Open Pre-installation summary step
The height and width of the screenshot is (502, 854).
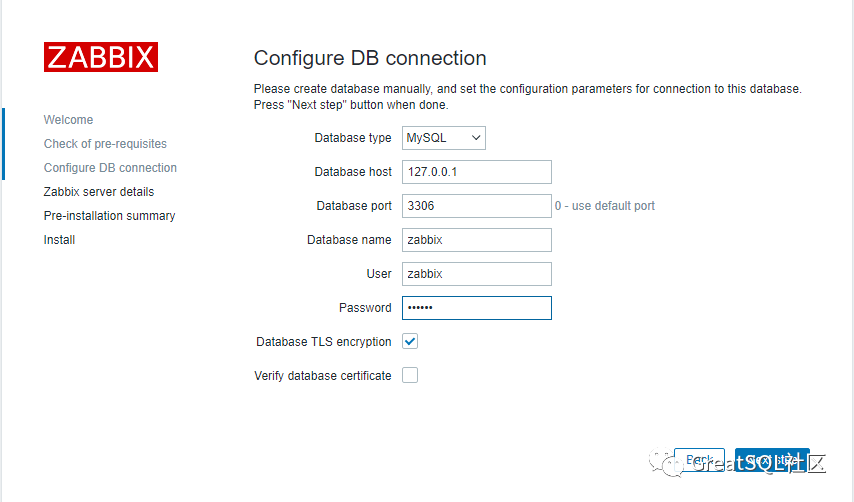click(x=109, y=216)
